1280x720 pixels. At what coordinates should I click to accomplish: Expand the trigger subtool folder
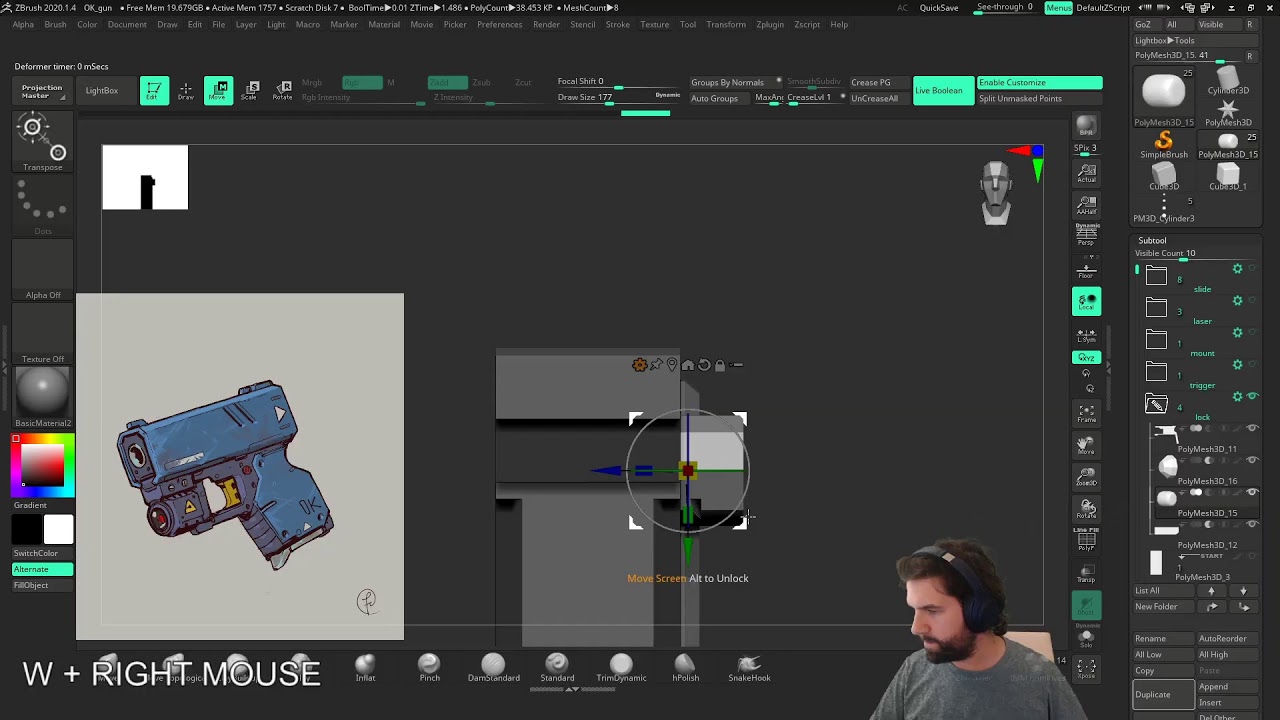1156,371
